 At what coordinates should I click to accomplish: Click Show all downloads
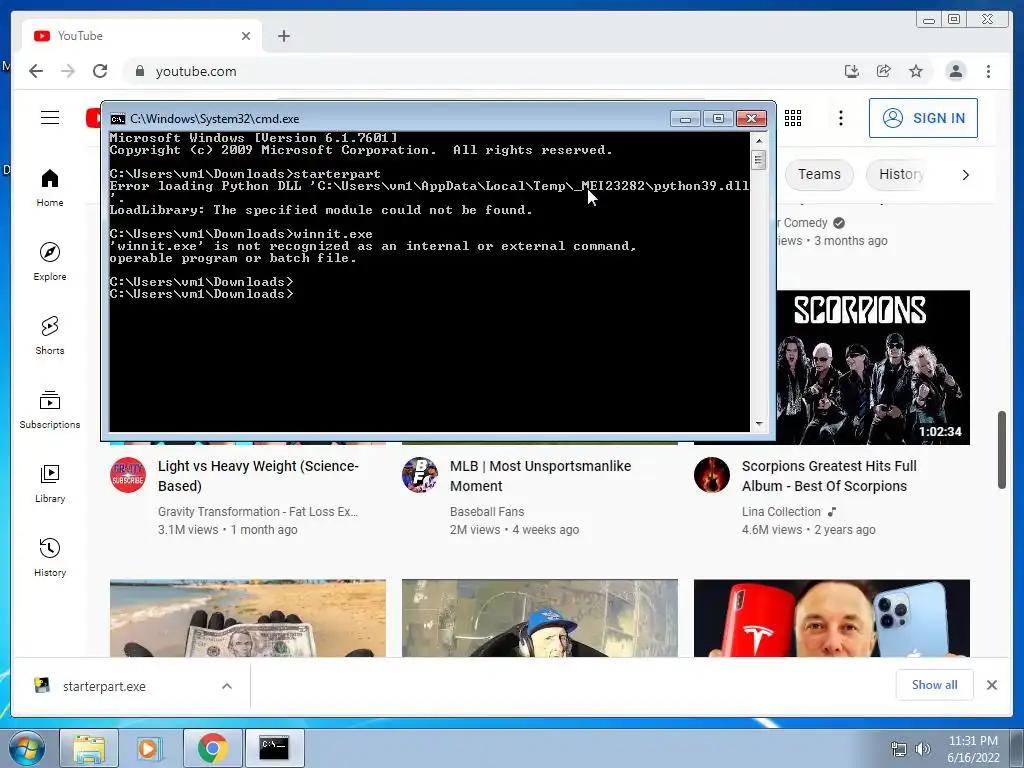[x=935, y=685]
